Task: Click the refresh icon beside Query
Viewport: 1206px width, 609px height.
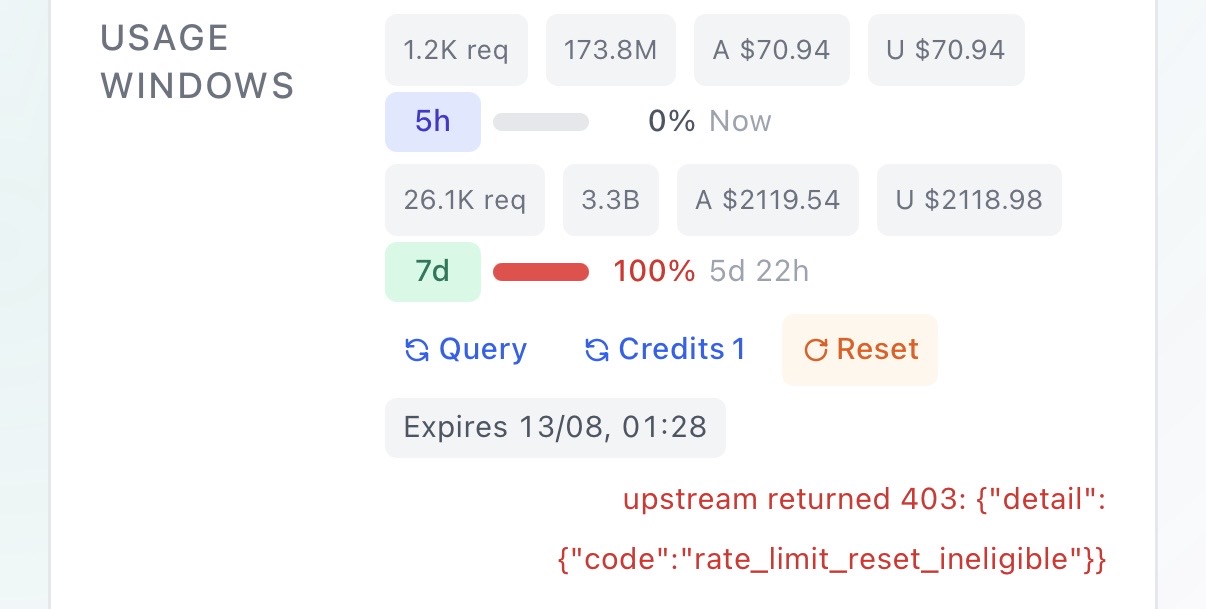Action: [x=417, y=350]
